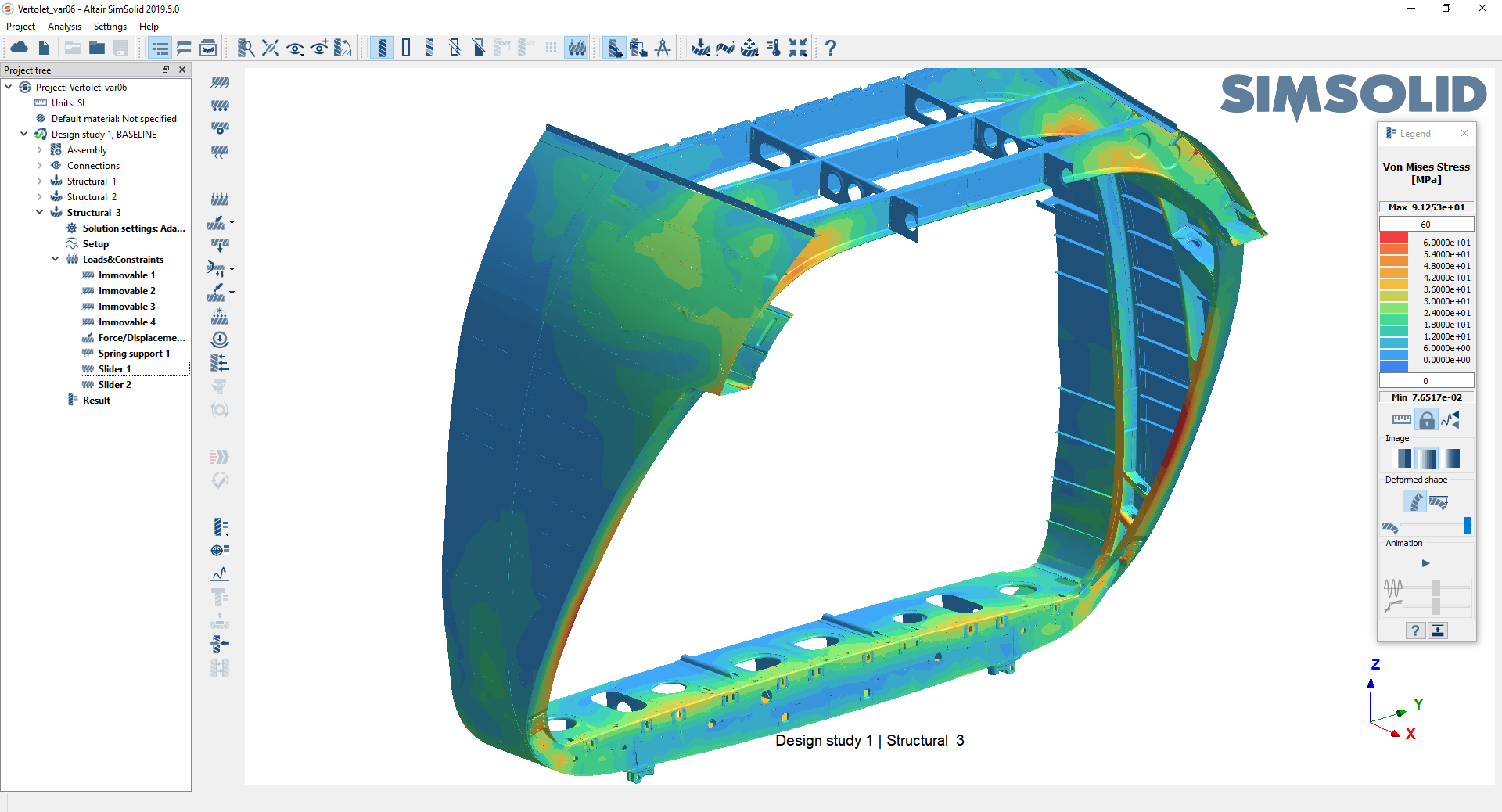Image resolution: width=1502 pixels, height=812 pixels.
Task: Expand the Assembly tree node
Action: tap(40, 150)
